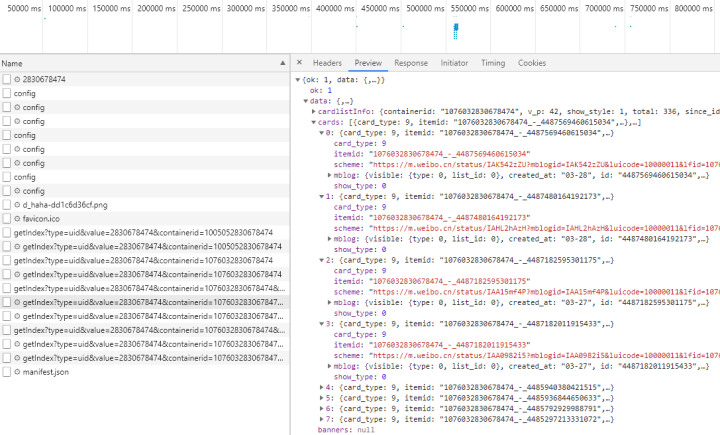The height and width of the screenshot is (435, 720).
Task: Click itemid value ending 4487182595301175
Action: (450, 281)
